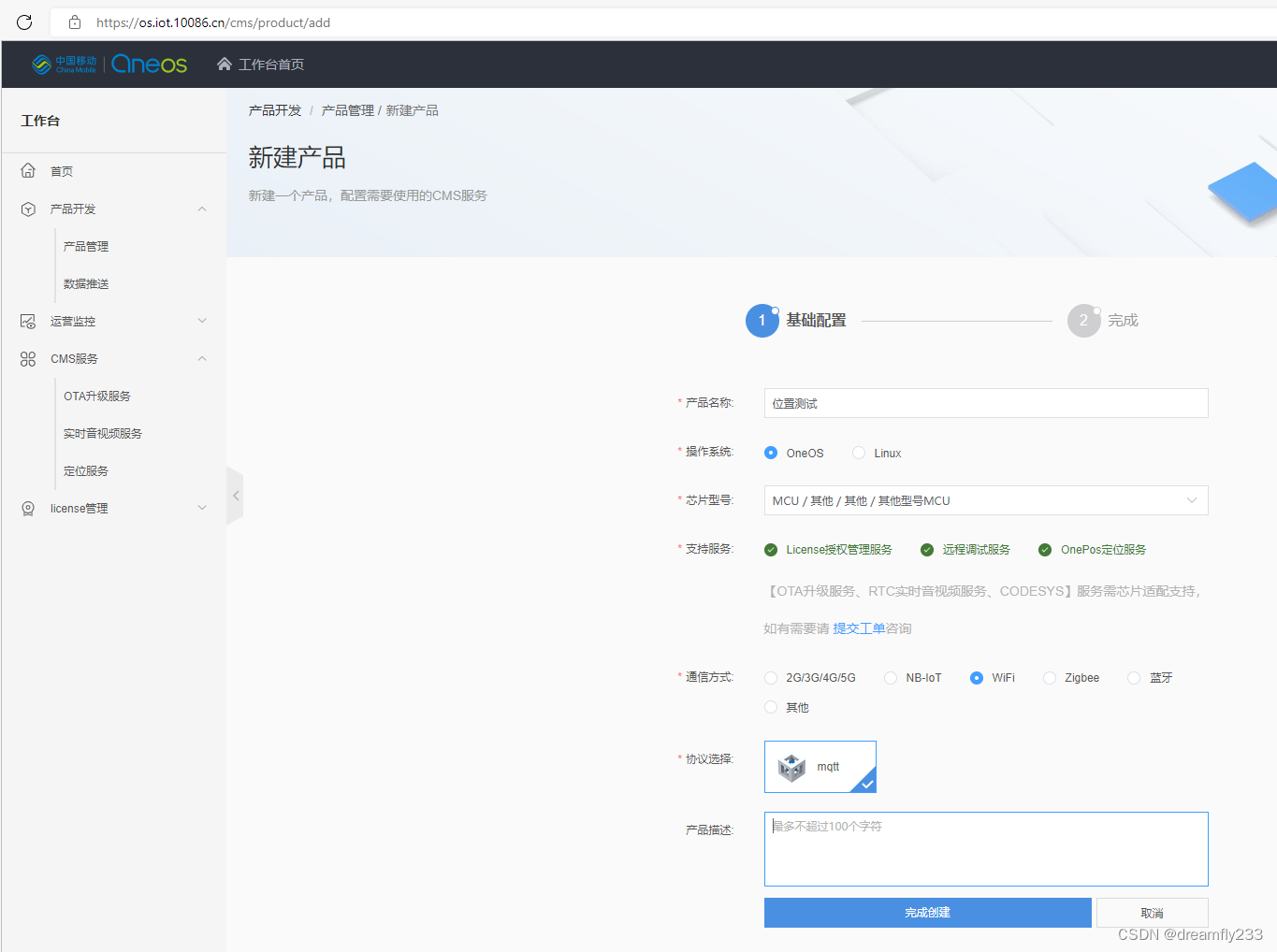Click the 产品描述 text area
Viewport: 1277px width, 952px height.
pos(986,849)
